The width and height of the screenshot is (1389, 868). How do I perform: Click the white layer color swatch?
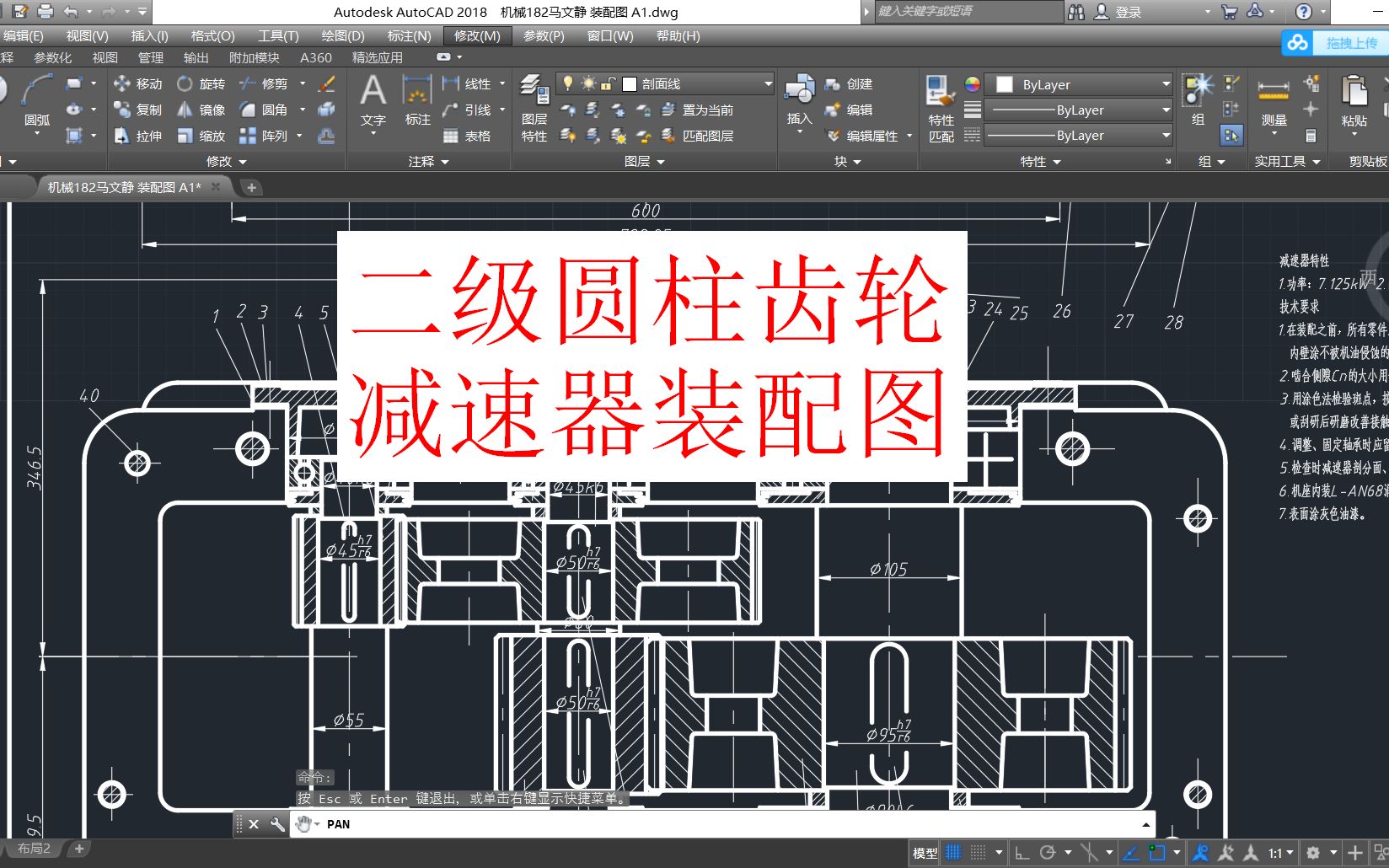[x=628, y=83]
